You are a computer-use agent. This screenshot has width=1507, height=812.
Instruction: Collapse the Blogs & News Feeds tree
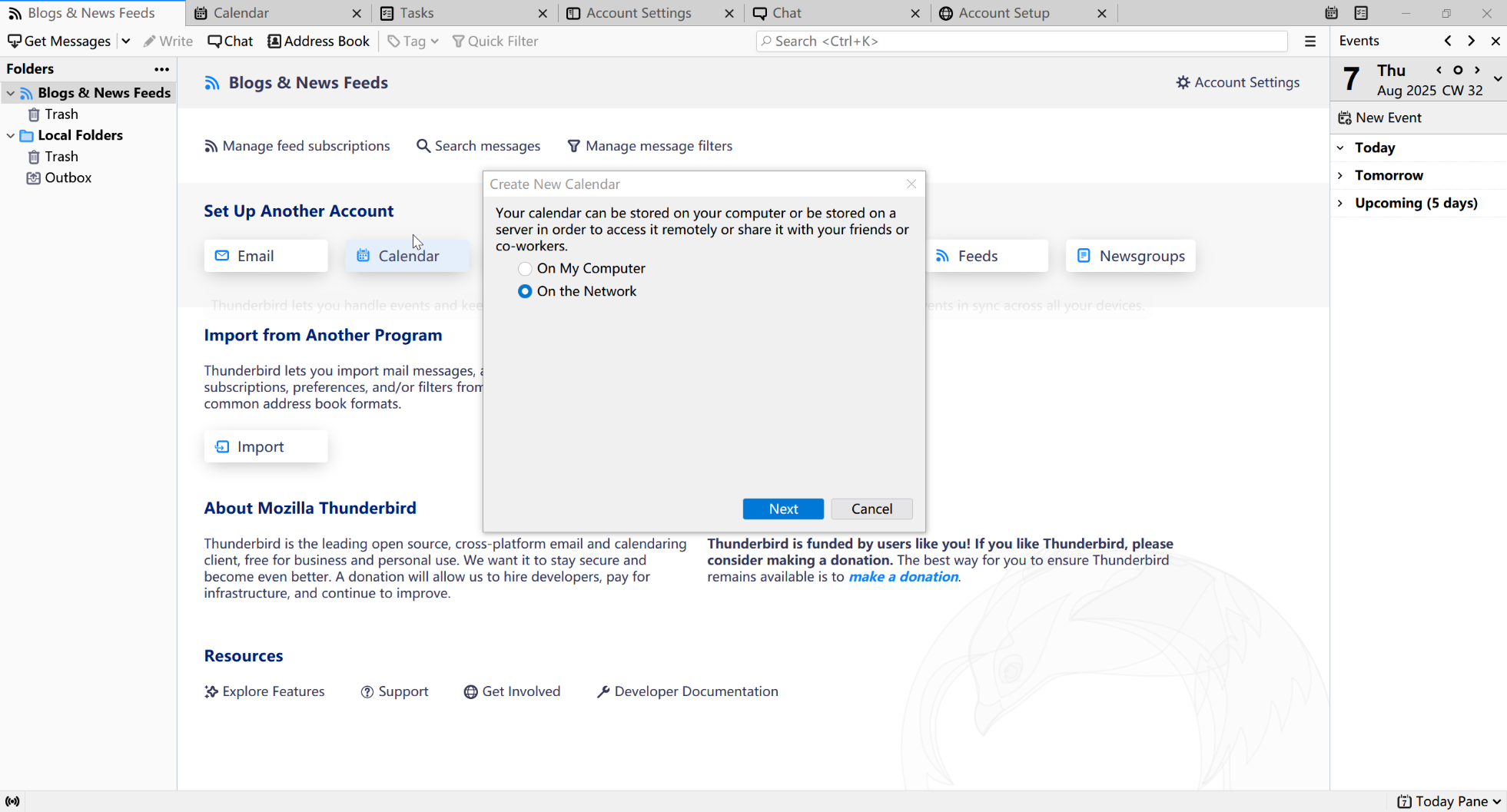tap(11, 93)
